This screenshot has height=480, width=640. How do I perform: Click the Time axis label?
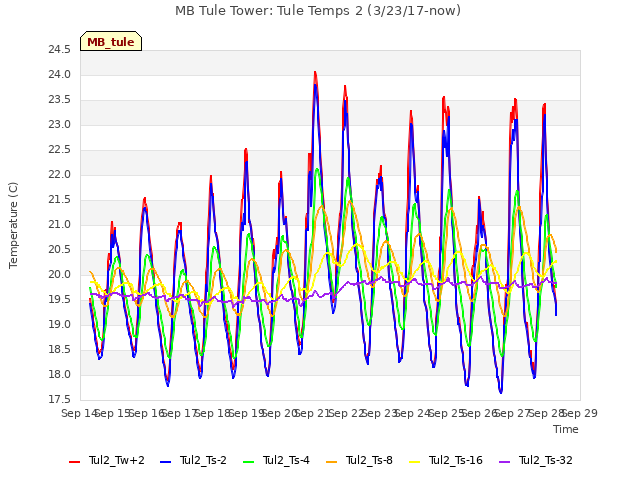566,429
